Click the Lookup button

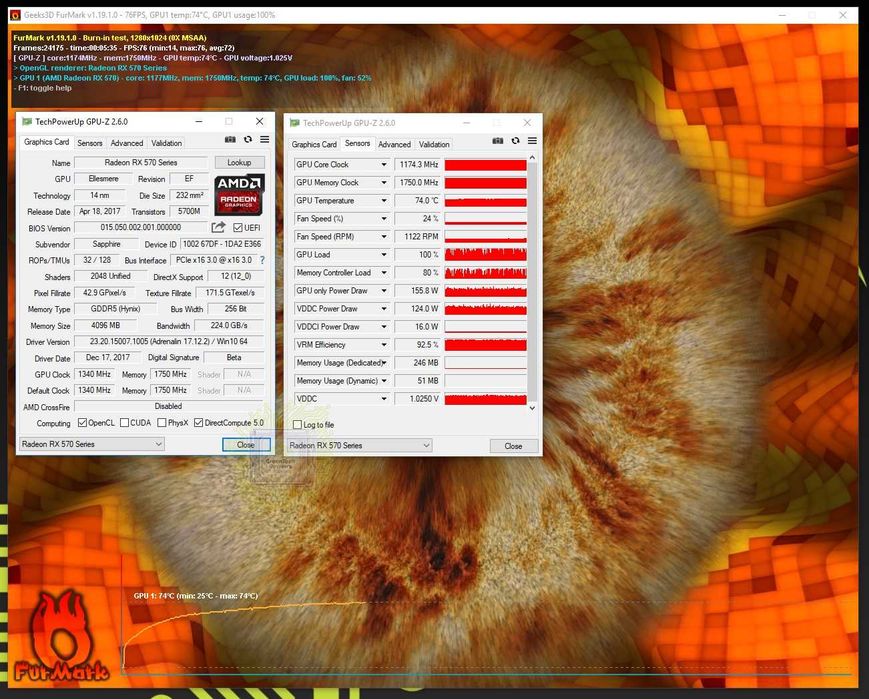(239, 162)
